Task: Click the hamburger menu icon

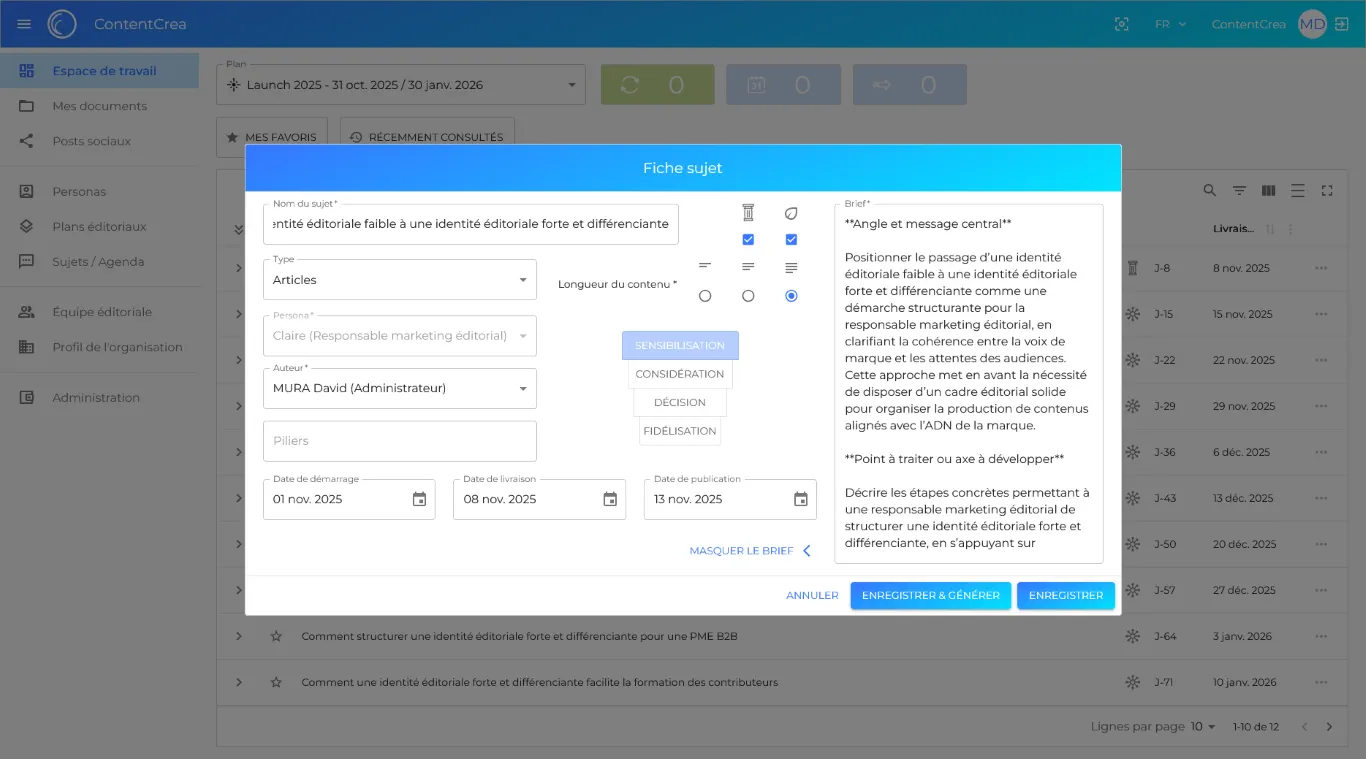Action: pyautogui.click(x=24, y=24)
